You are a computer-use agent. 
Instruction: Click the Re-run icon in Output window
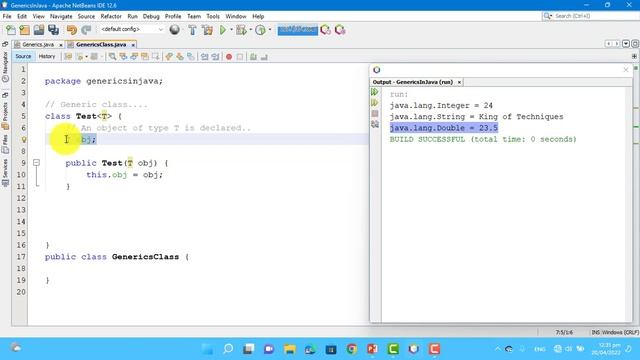375,92
